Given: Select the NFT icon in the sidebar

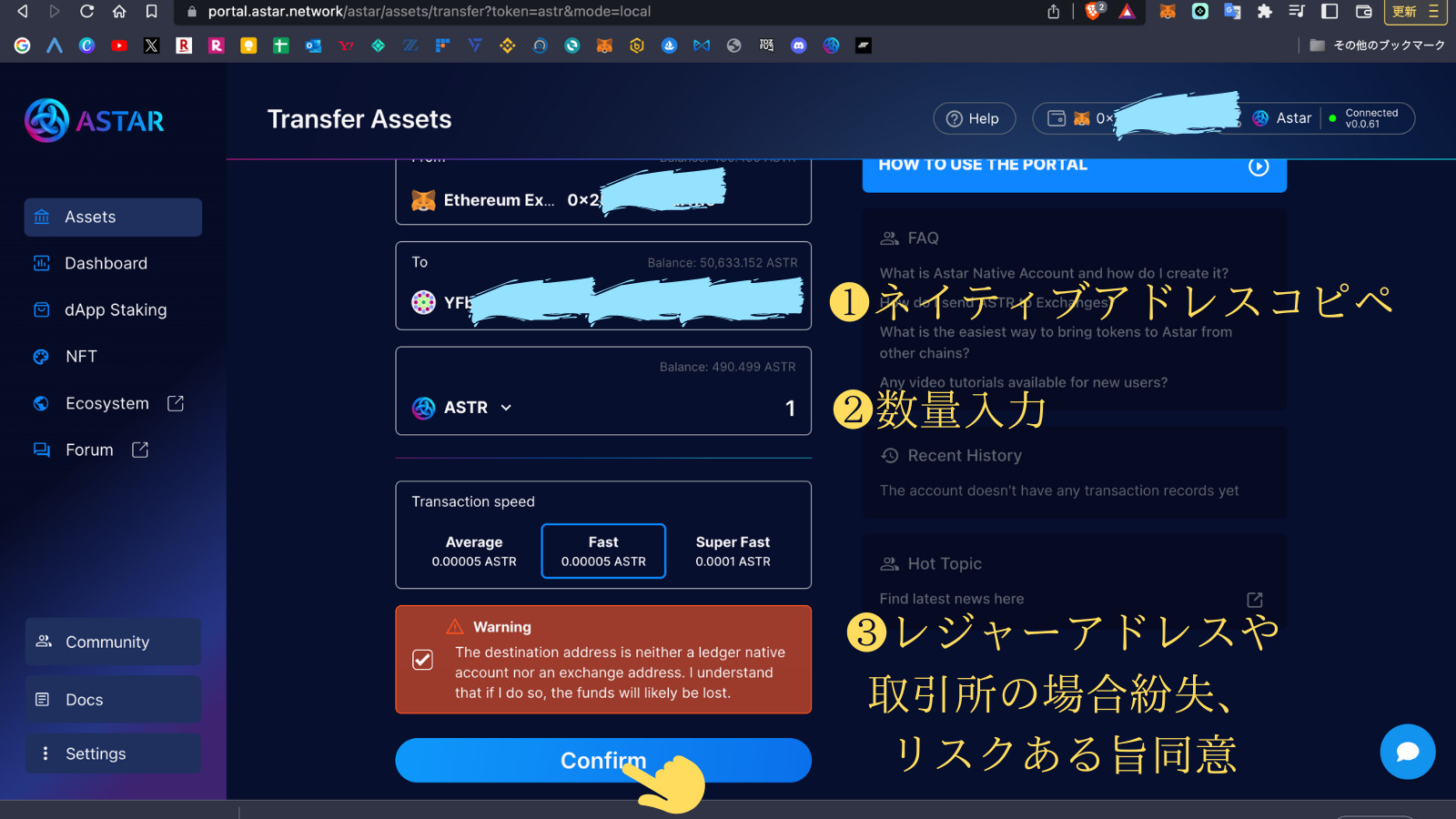Looking at the screenshot, I should pos(42,356).
